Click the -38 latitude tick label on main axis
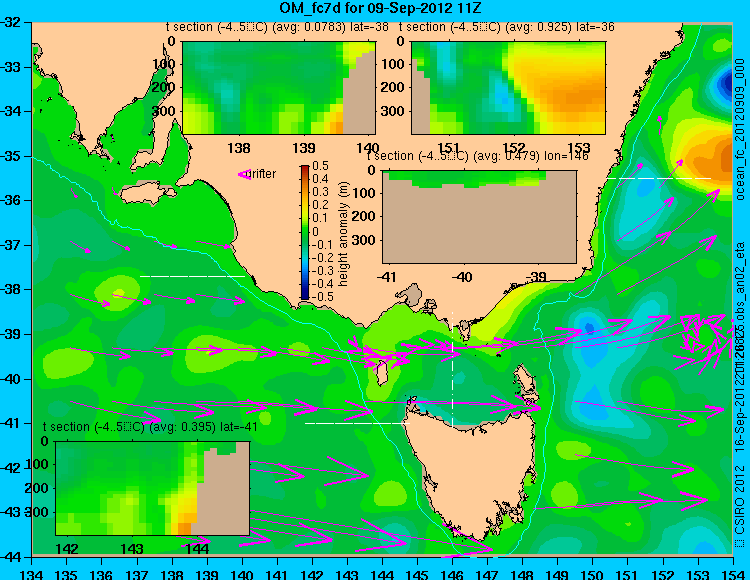The width and height of the screenshot is (750, 580). 11,290
